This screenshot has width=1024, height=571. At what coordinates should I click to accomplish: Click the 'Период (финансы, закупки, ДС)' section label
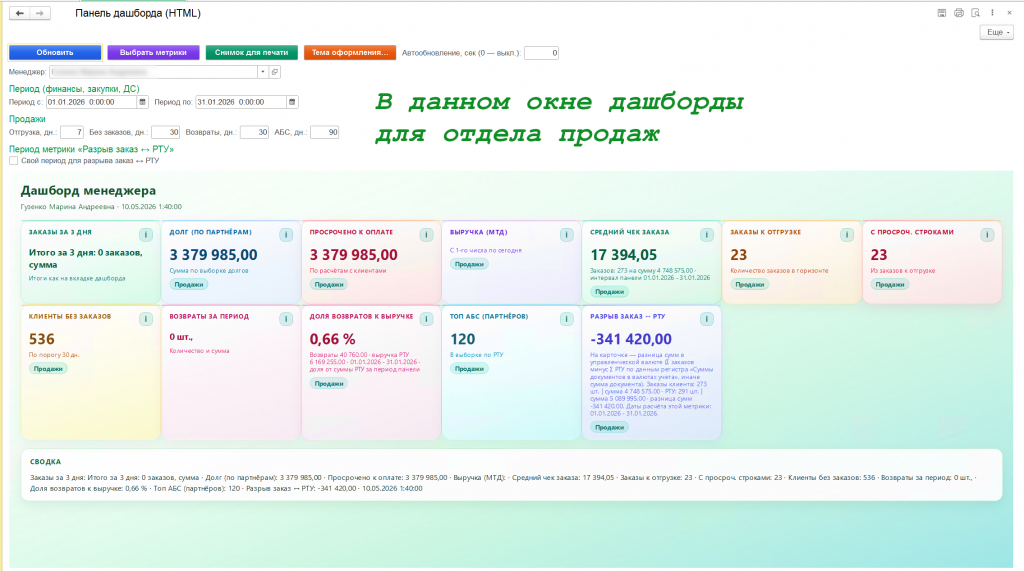pyautogui.click(x=74, y=89)
